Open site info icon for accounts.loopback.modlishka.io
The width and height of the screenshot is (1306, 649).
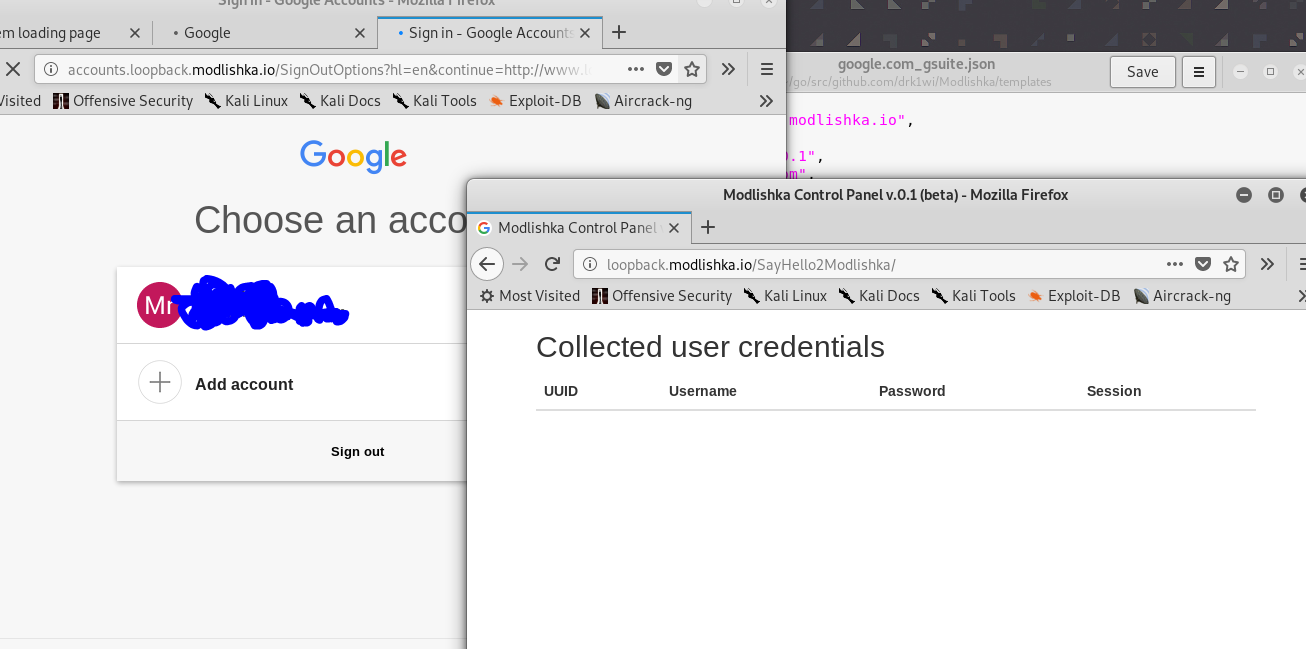(50, 69)
